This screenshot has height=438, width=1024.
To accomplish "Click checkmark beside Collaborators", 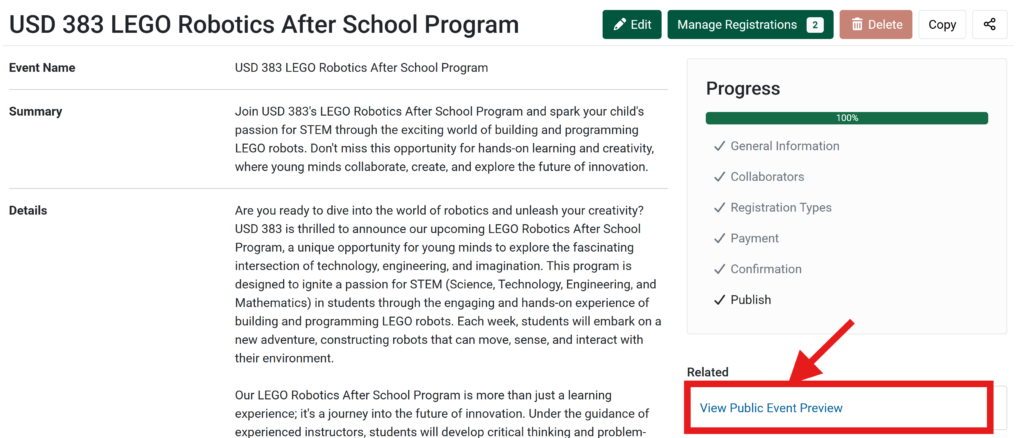I will 719,177.
